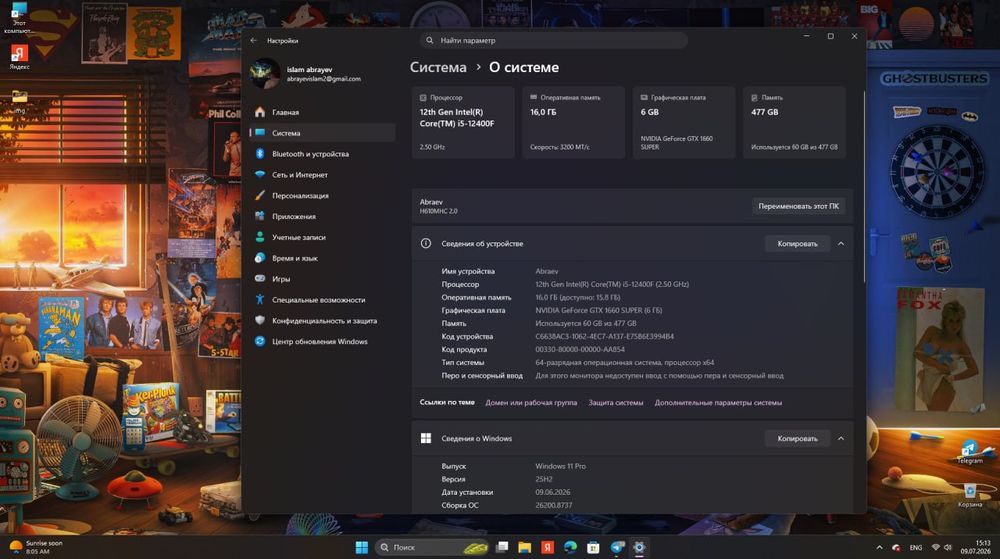1000x559 pixels.
Task: Show hidden tray icons chevron
Action: coord(879,548)
